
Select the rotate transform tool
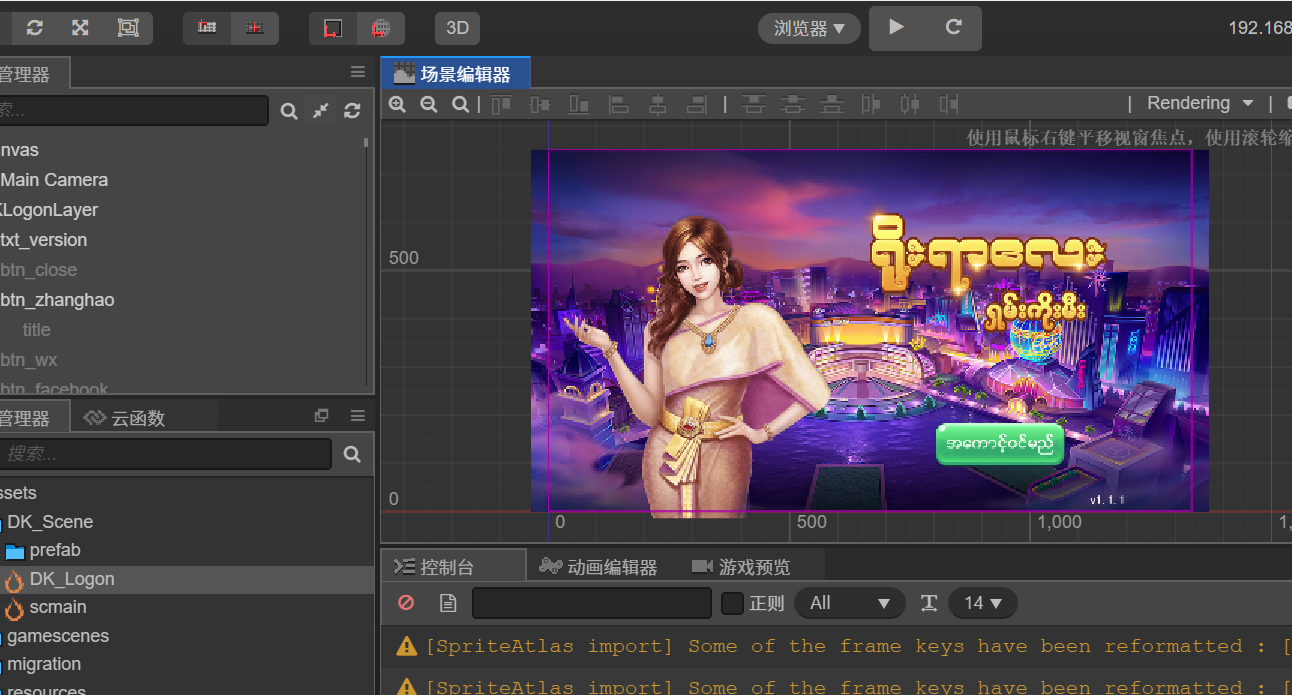34,28
